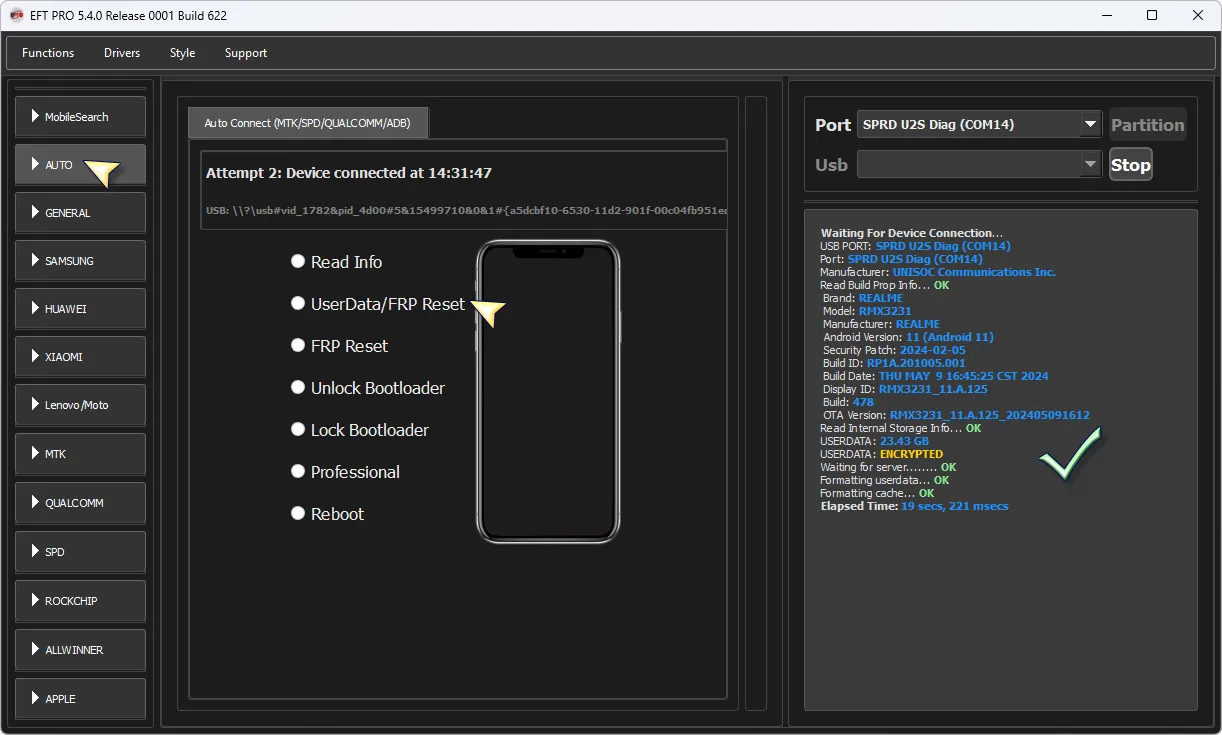Choose the Unlock Bootloader option
The image size is (1222, 735).
[298, 387]
